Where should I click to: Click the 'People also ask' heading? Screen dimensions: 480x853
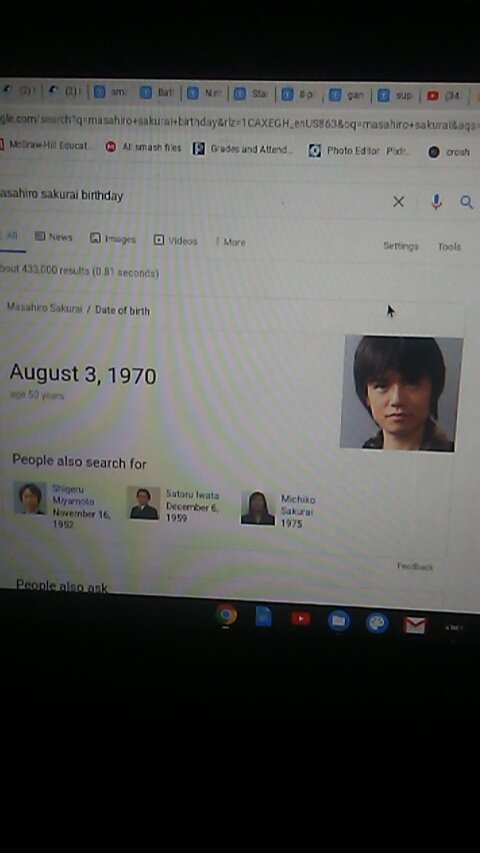click(61, 586)
